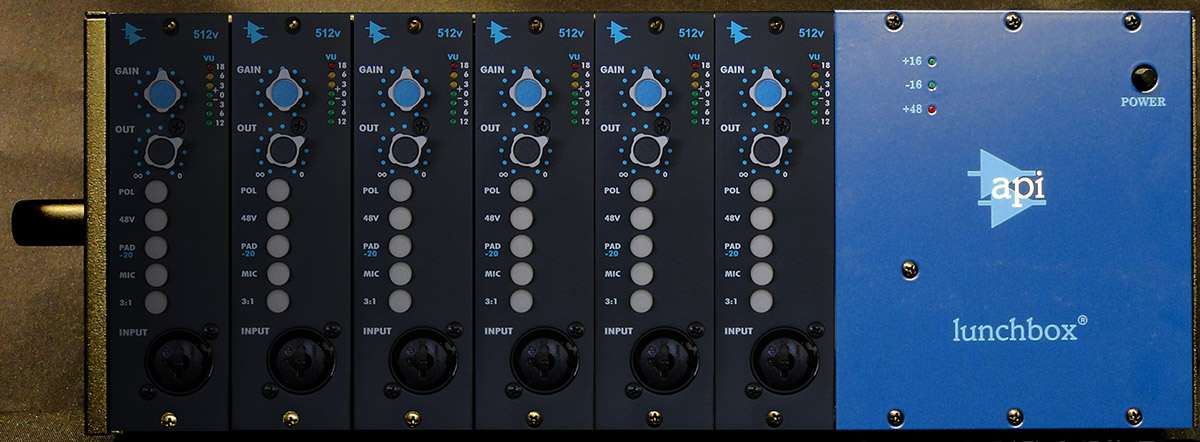
Task: Click the API logo on fourth 512v module
Action: (497, 32)
